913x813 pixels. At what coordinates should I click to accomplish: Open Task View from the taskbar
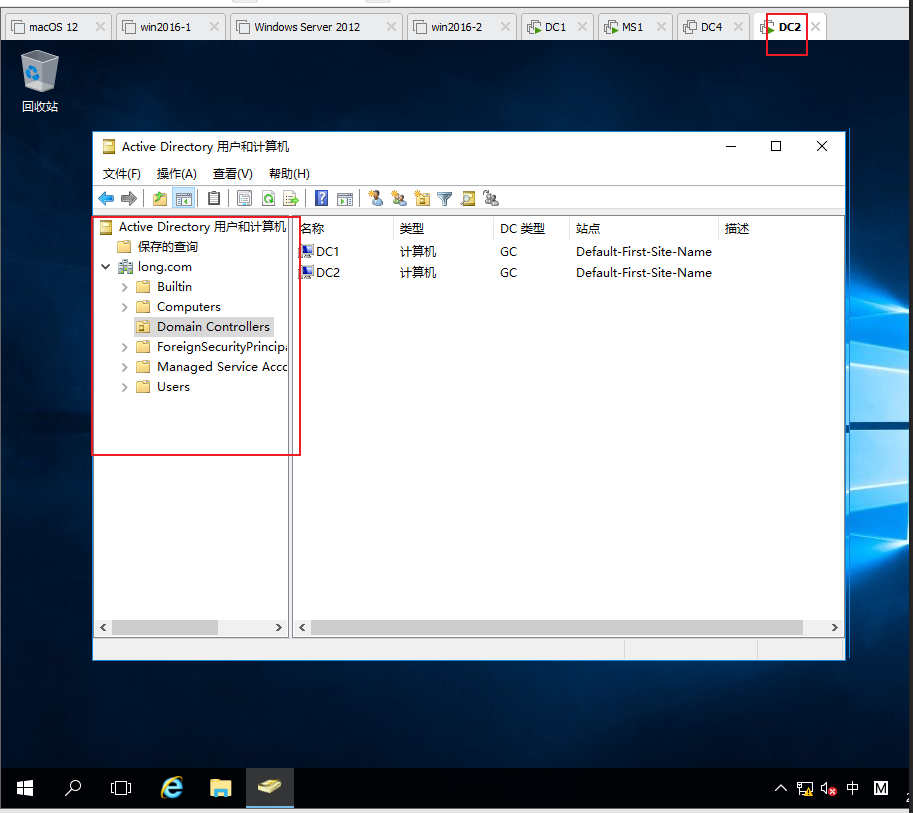121,788
